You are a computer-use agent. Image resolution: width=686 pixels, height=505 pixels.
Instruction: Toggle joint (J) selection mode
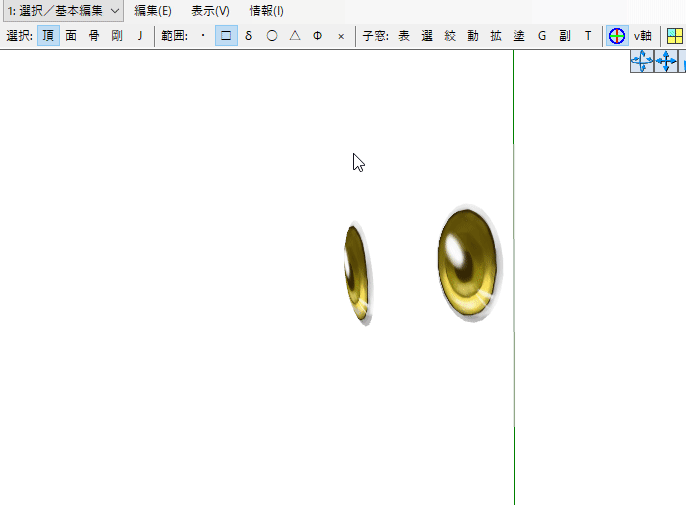click(140, 36)
